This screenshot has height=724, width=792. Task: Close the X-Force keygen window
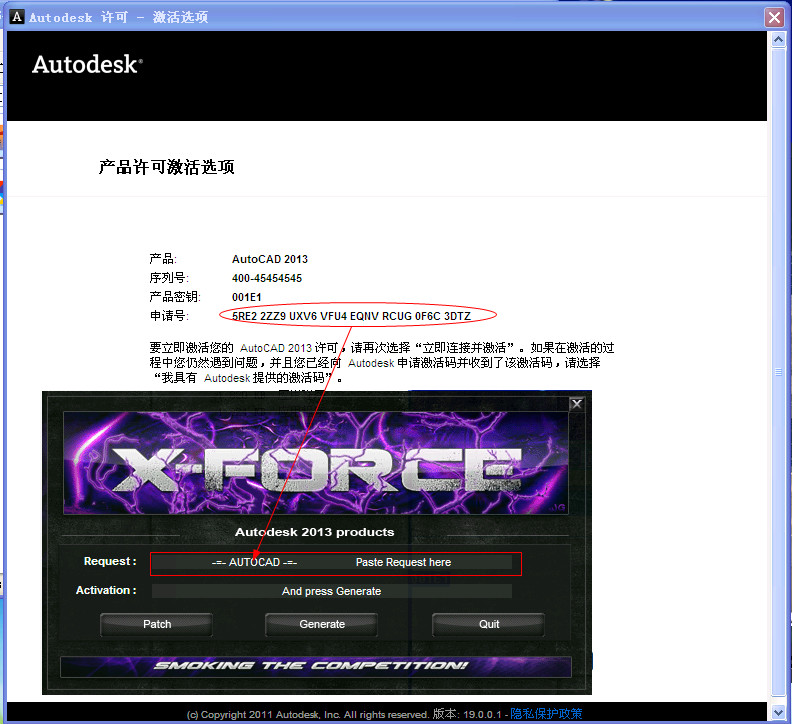577,404
